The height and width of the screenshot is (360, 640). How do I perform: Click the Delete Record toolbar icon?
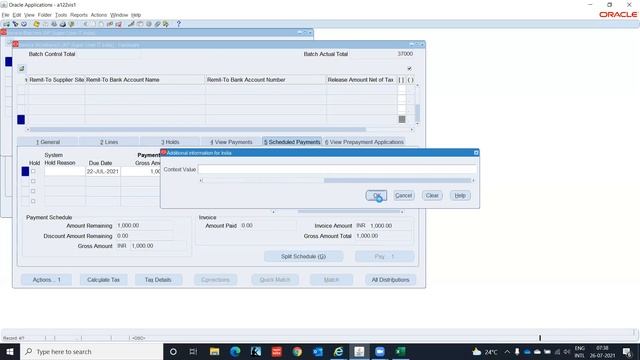pos(118,24)
